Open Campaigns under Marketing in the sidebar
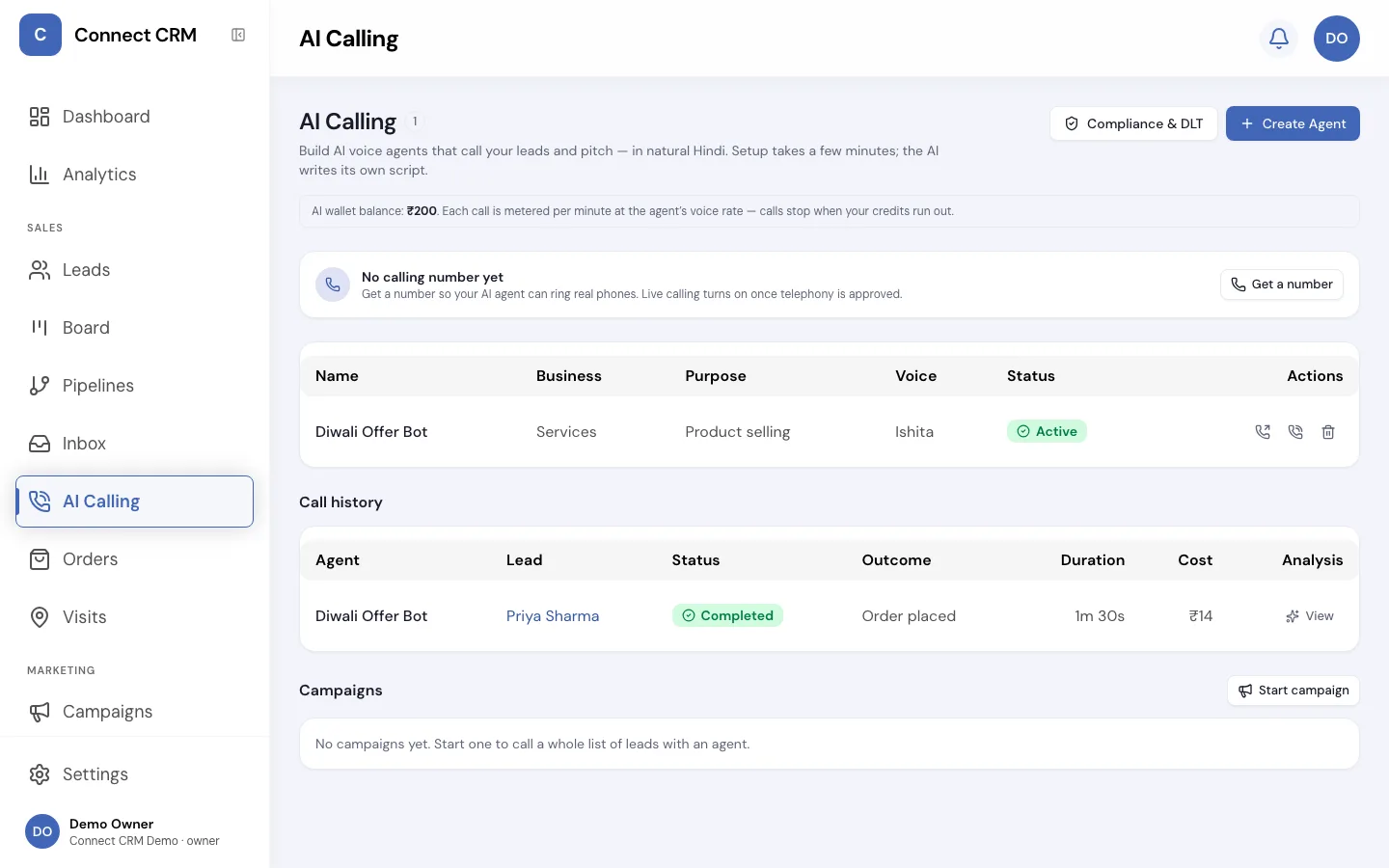 [x=135, y=712]
